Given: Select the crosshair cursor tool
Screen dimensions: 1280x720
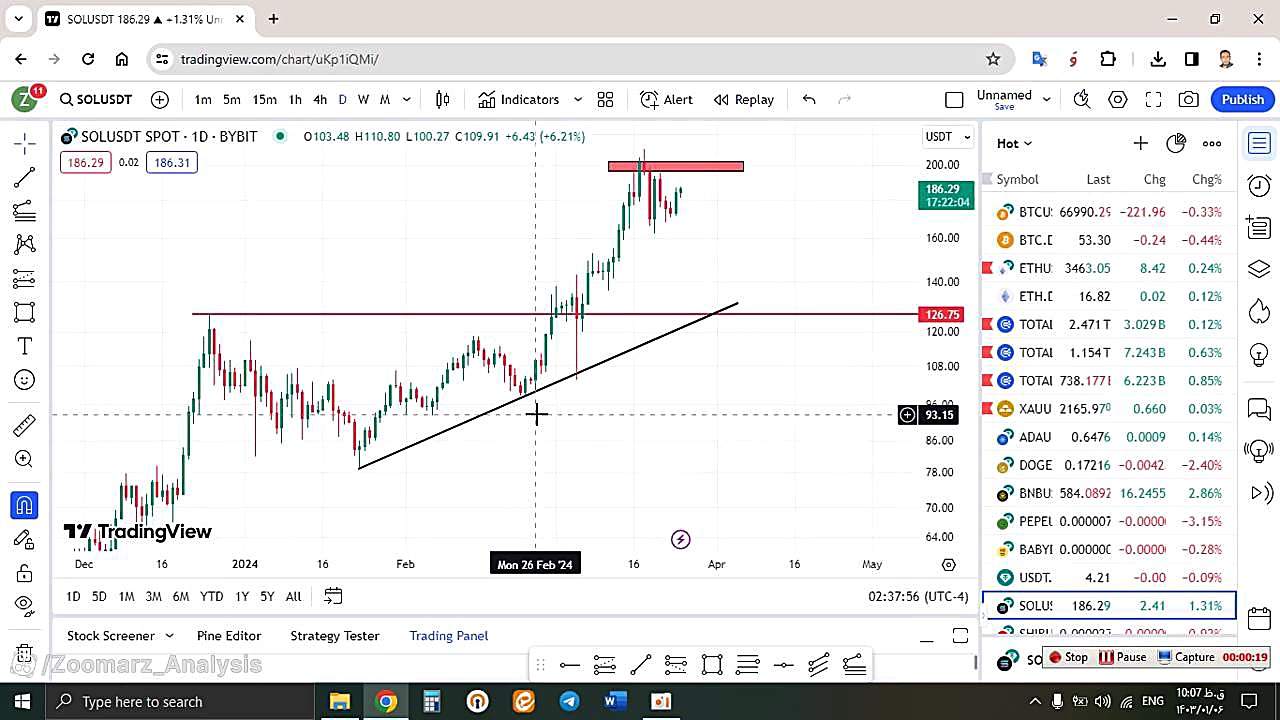Looking at the screenshot, I should pyautogui.click(x=25, y=143).
